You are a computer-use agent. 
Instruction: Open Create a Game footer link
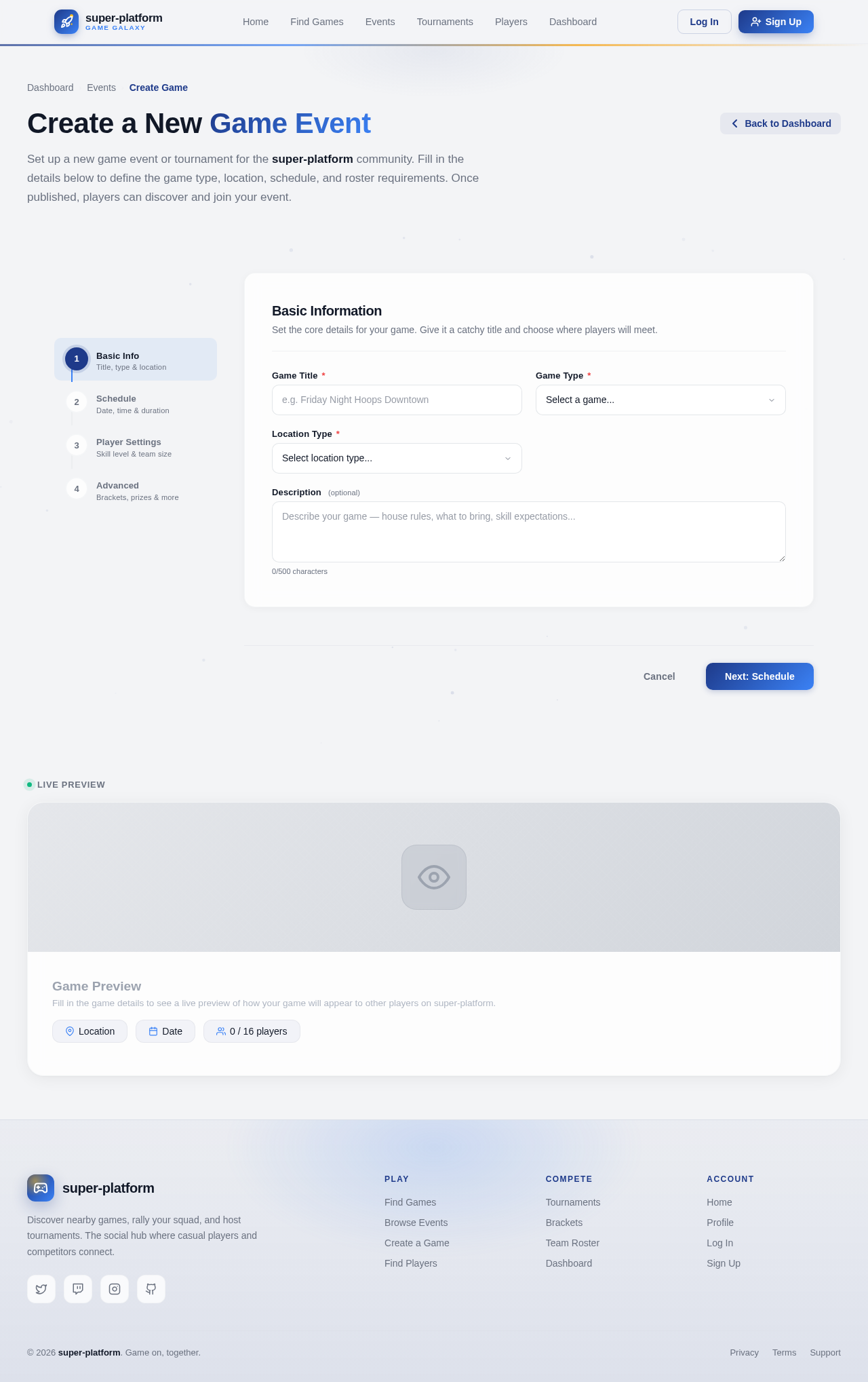(417, 1243)
